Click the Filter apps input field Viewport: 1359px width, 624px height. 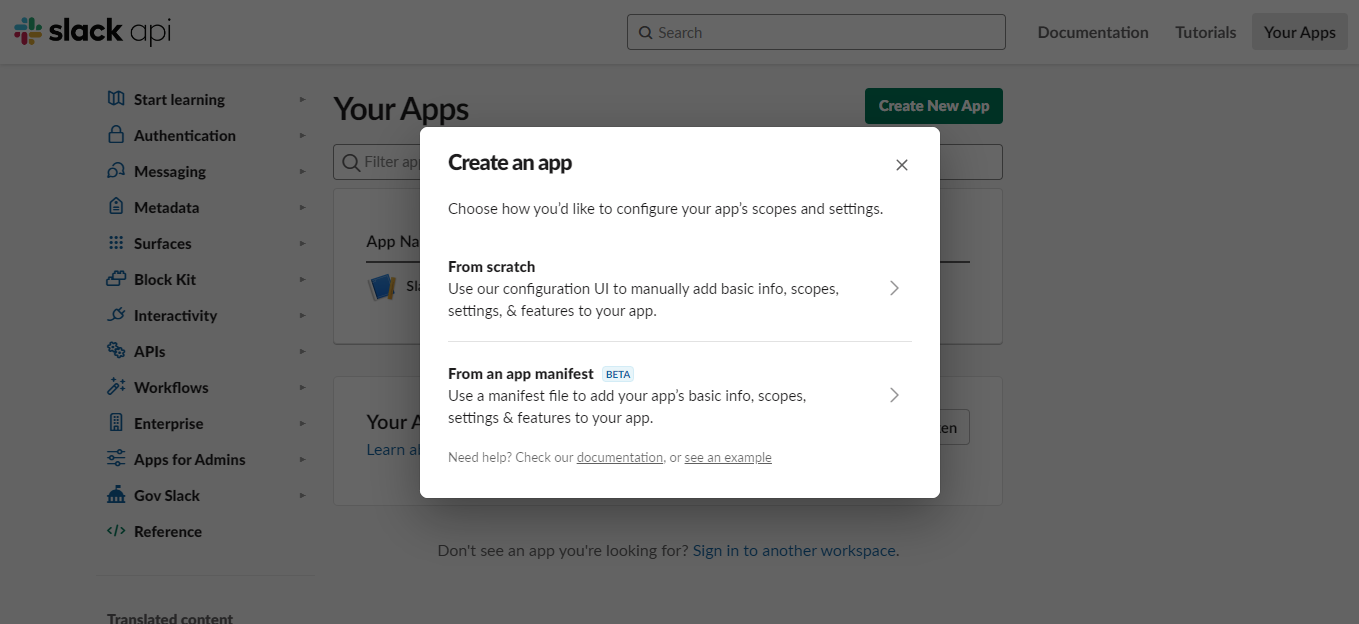pos(668,162)
